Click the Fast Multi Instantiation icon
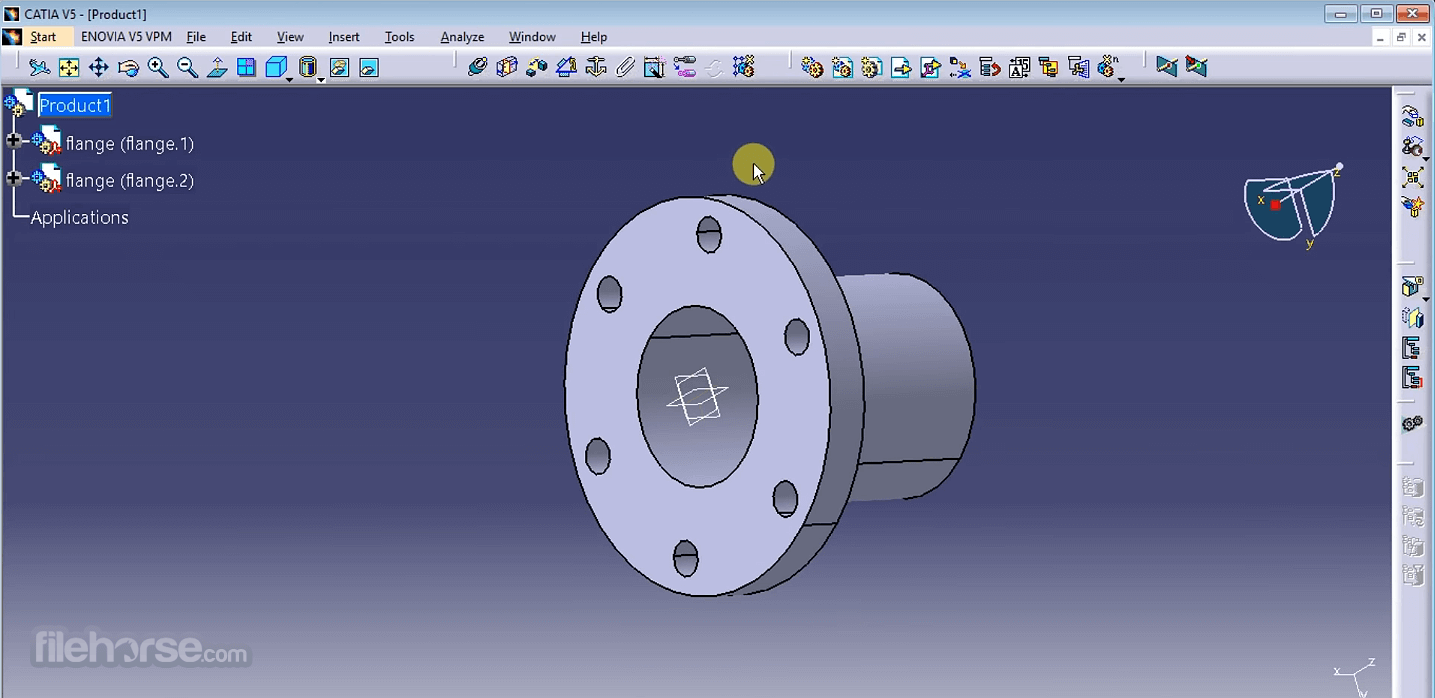 [1107, 67]
